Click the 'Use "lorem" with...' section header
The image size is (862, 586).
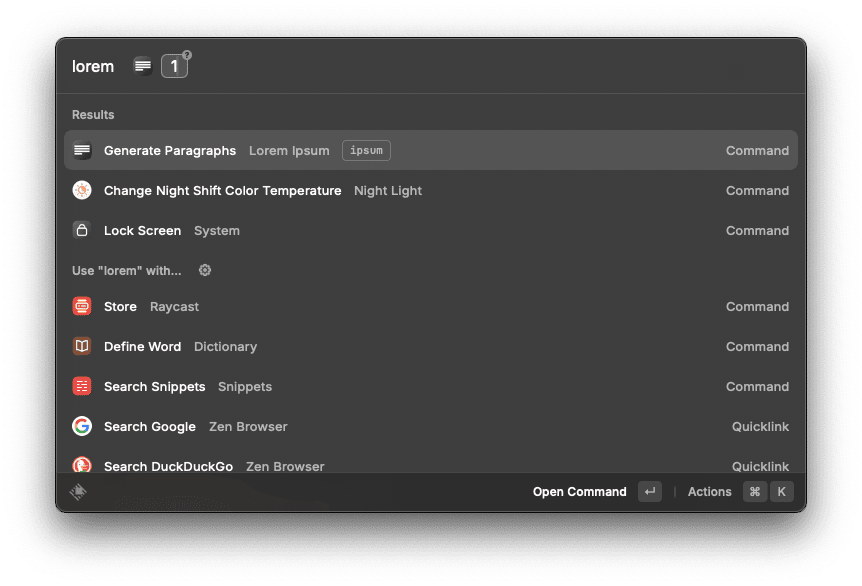(126, 270)
